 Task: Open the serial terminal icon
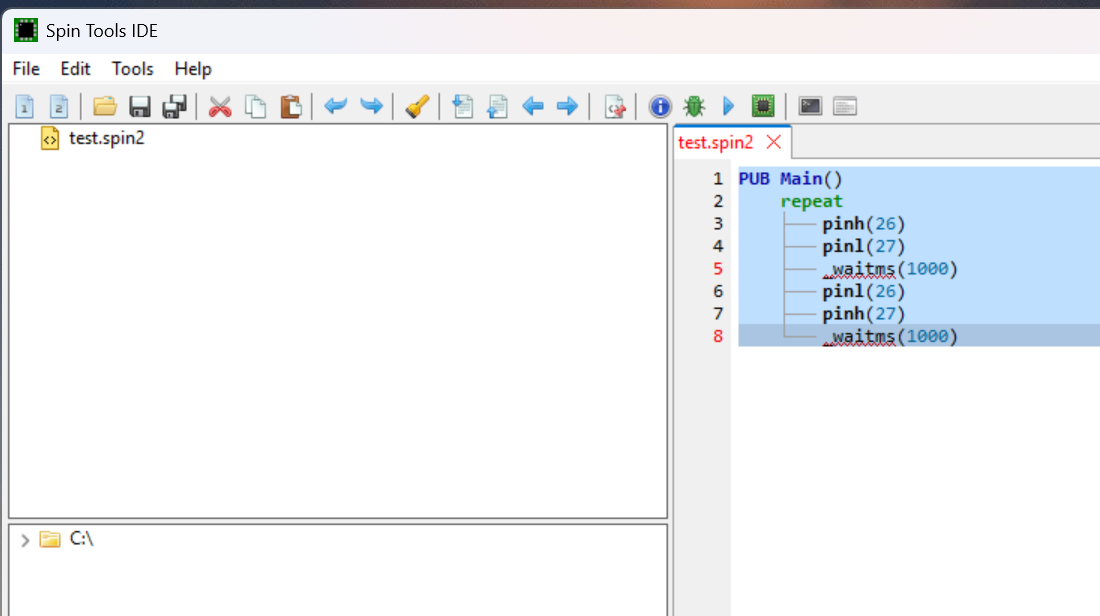810,106
